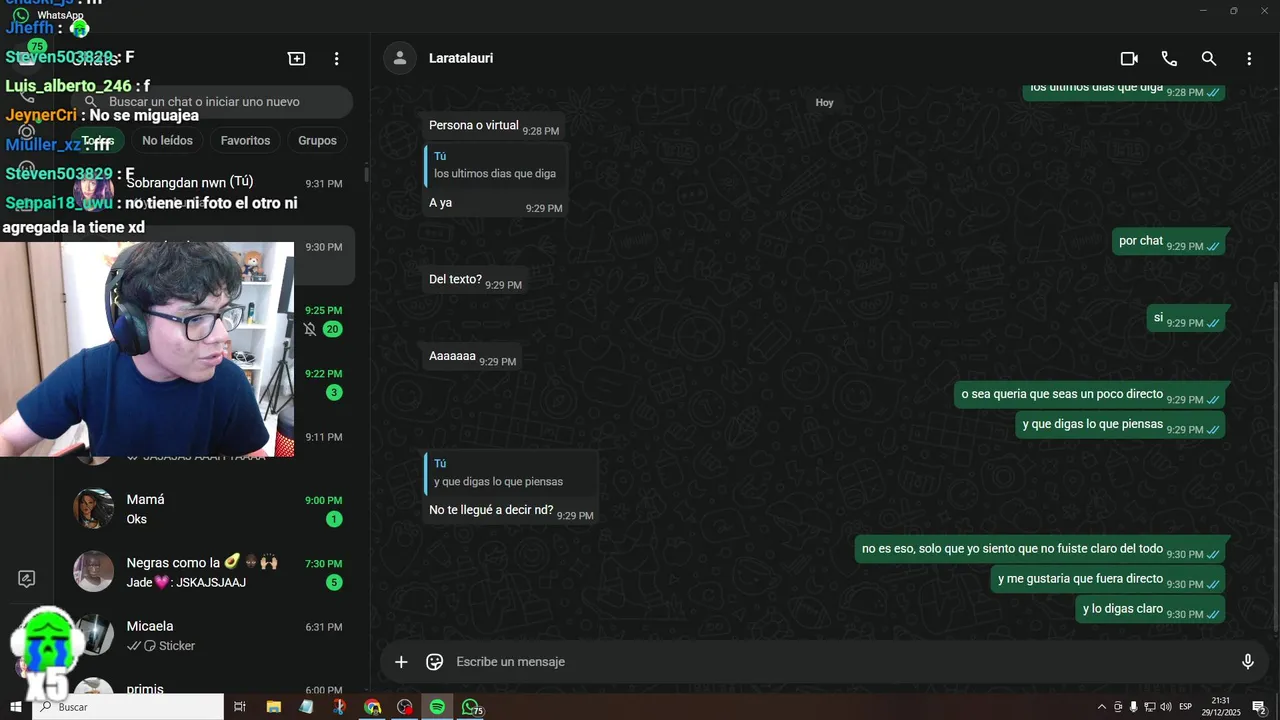Select the 'Persona o virtual' message

point(493,126)
